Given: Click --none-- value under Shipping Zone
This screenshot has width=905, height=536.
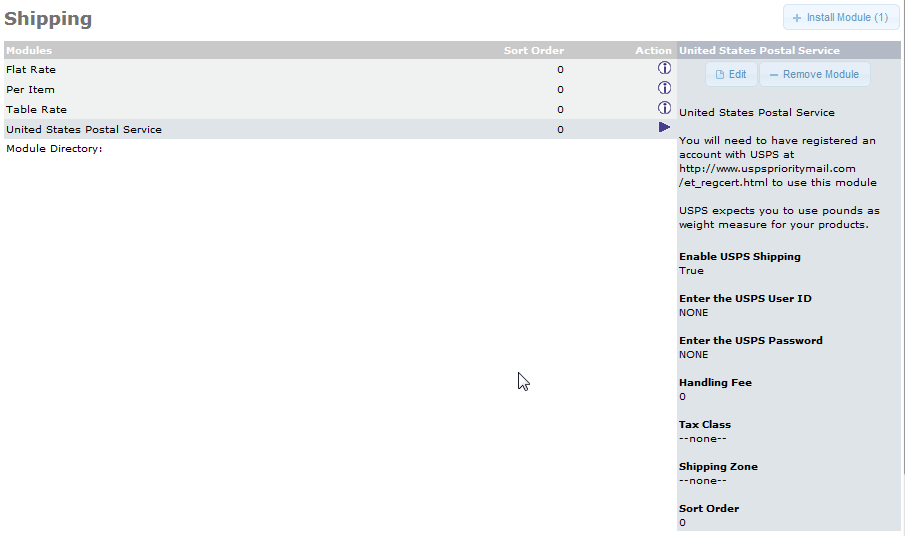Looking at the screenshot, I should point(702,481).
